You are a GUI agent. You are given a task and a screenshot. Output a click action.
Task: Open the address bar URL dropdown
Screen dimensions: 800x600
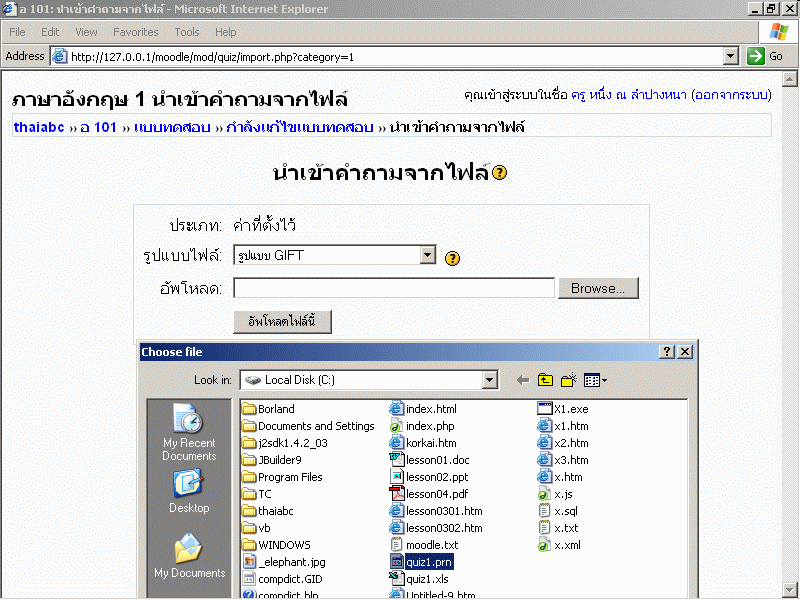pyautogui.click(x=730, y=57)
